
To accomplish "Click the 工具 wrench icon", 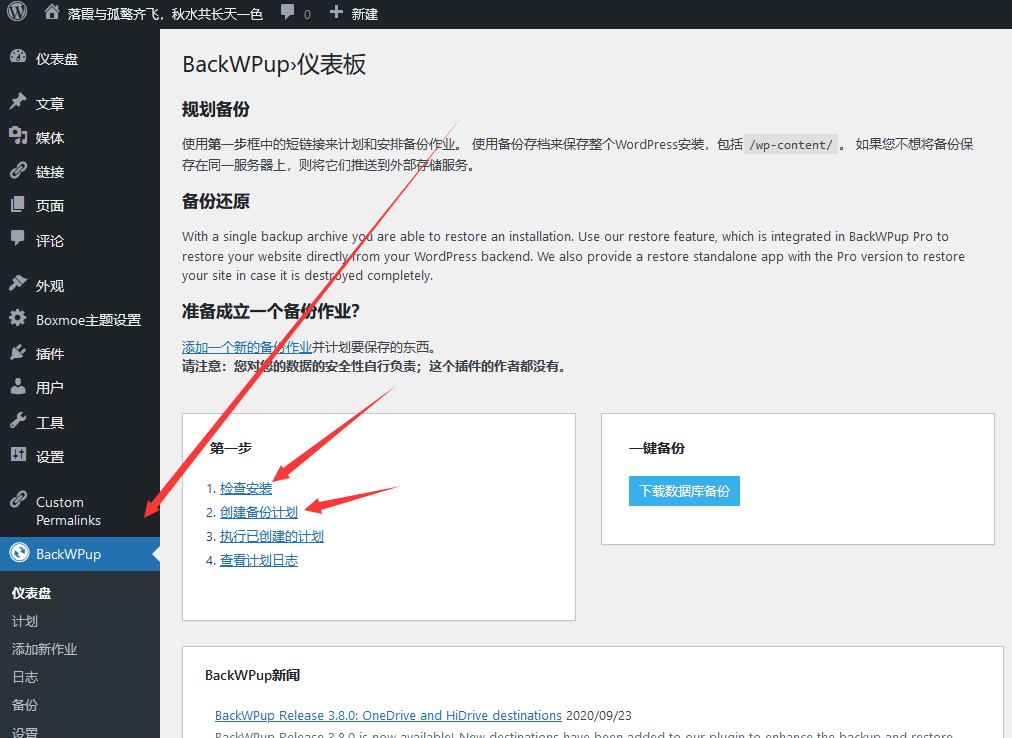I will [18, 420].
